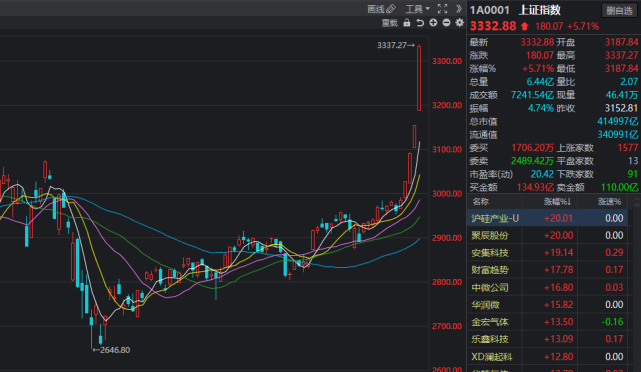
Task: Click the 重载 reload chart button
Action: tap(390, 23)
